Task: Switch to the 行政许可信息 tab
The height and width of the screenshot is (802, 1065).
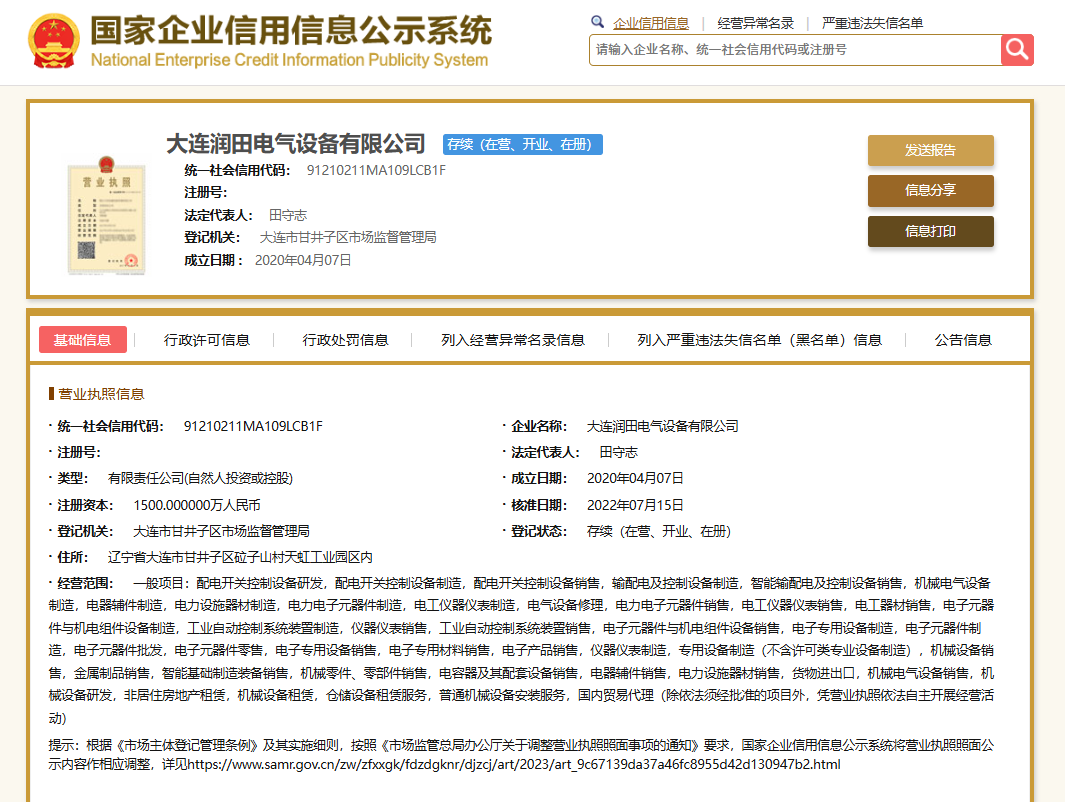Action: 206,340
